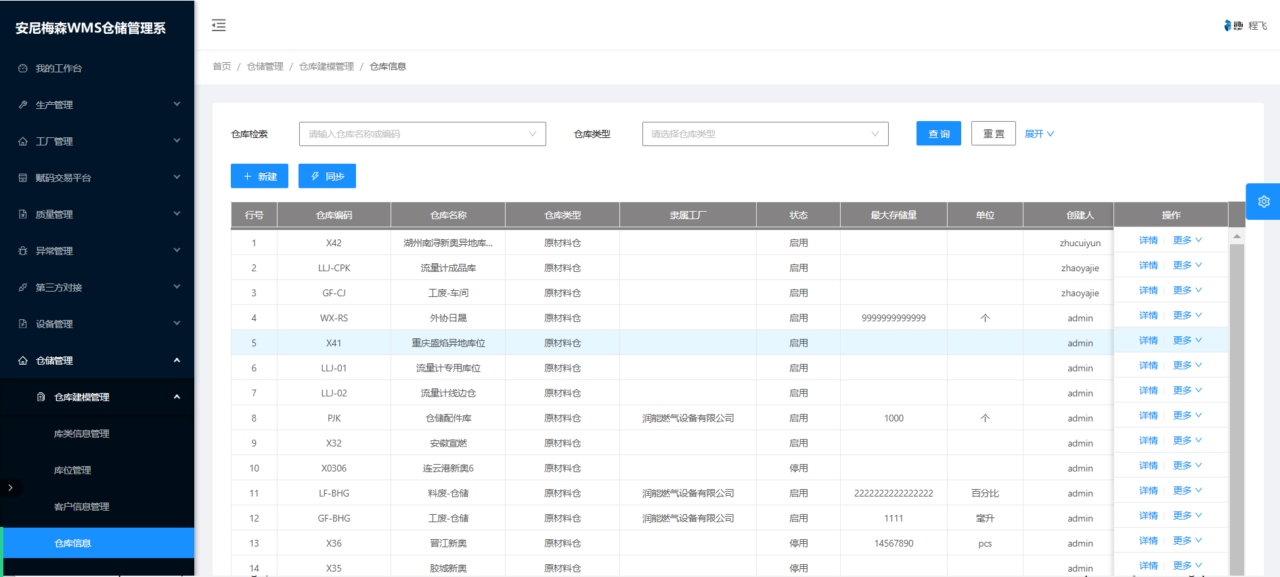Expand the 设备管理 menu chevron
Viewport: 1280px width, 577px height.
pos(176,323)
